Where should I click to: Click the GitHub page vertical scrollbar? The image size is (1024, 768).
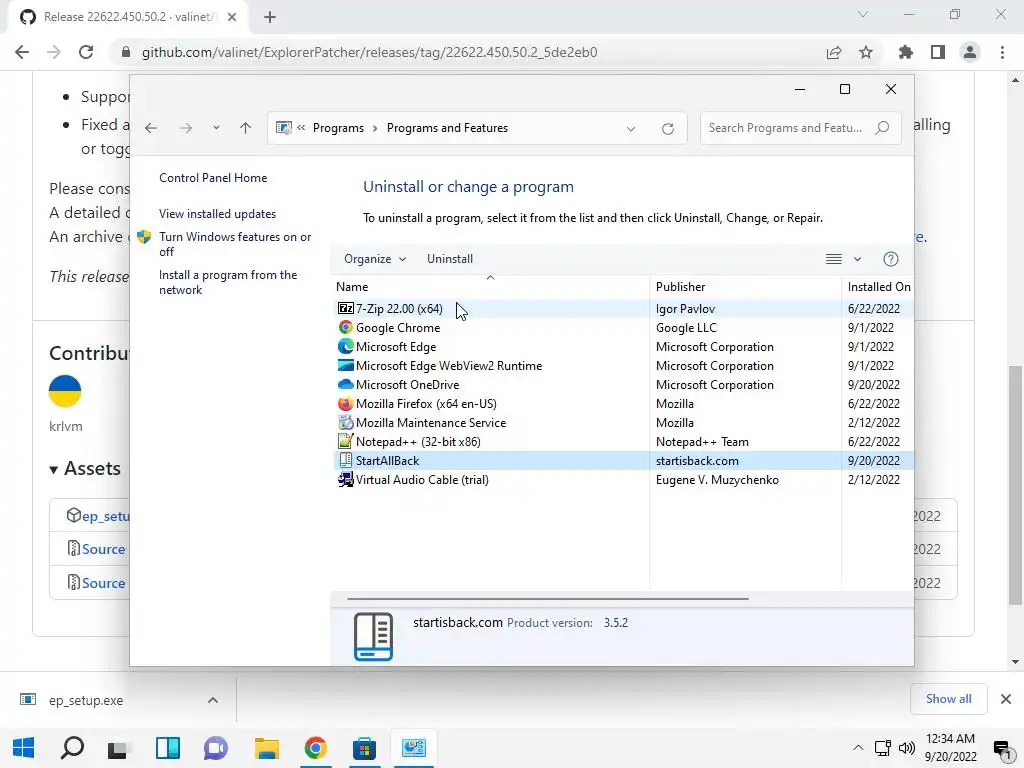tap(1015, 485)
